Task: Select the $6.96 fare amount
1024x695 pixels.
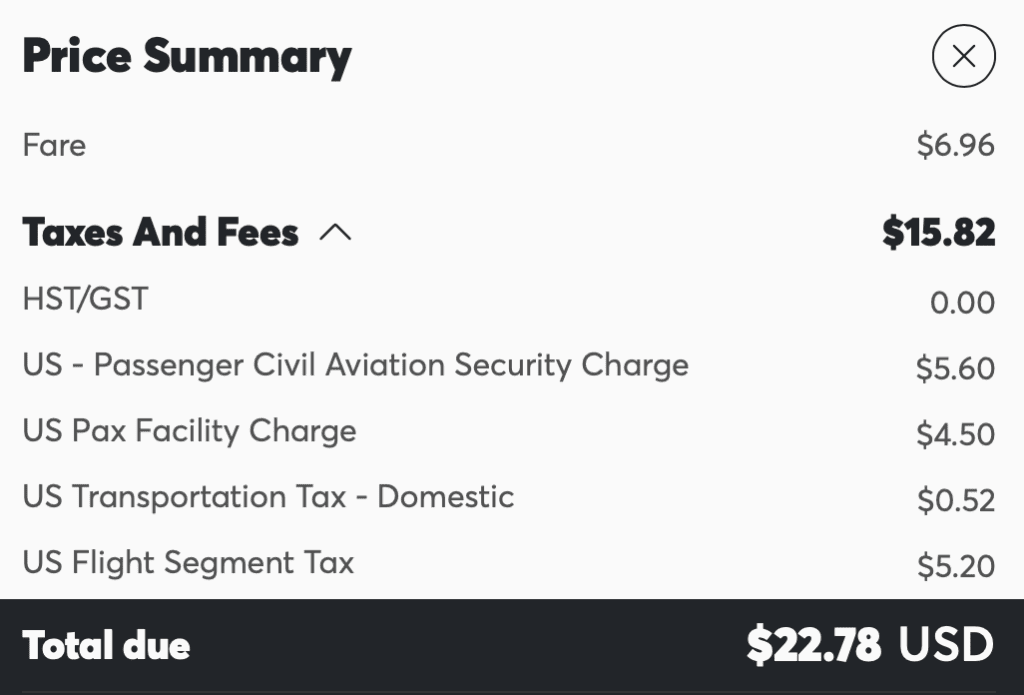Action: [955, 146]
